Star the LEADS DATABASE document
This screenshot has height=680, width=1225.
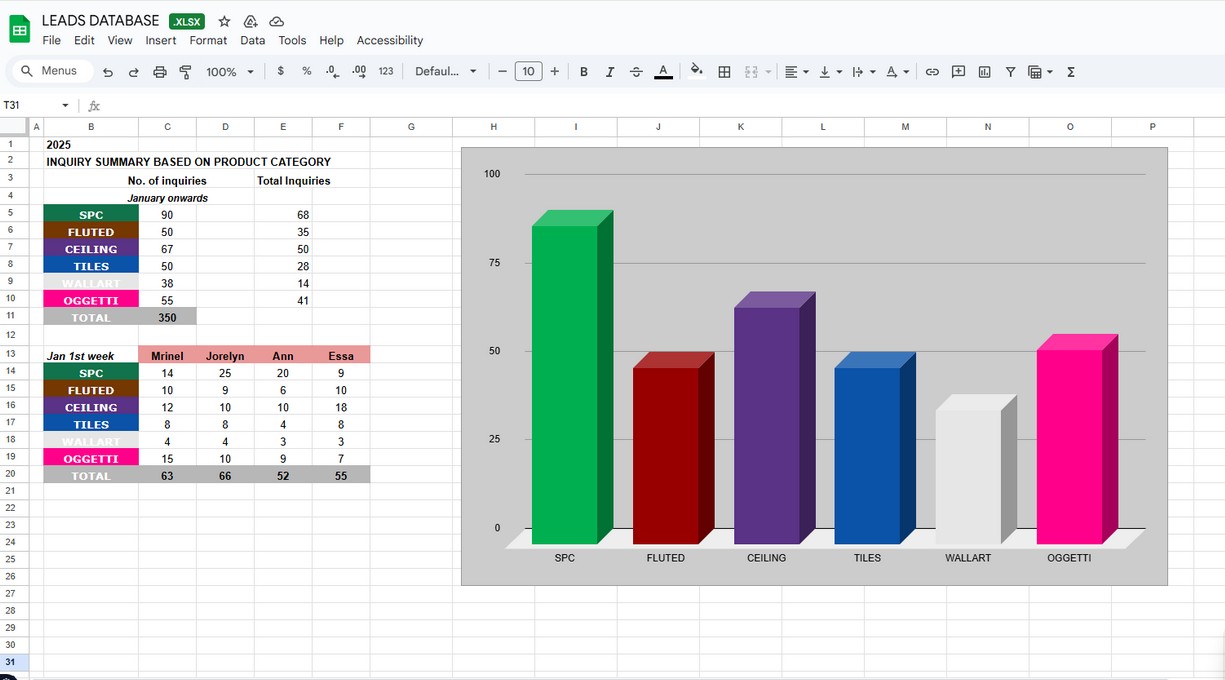pyautogui.click(x=224, y=21)
